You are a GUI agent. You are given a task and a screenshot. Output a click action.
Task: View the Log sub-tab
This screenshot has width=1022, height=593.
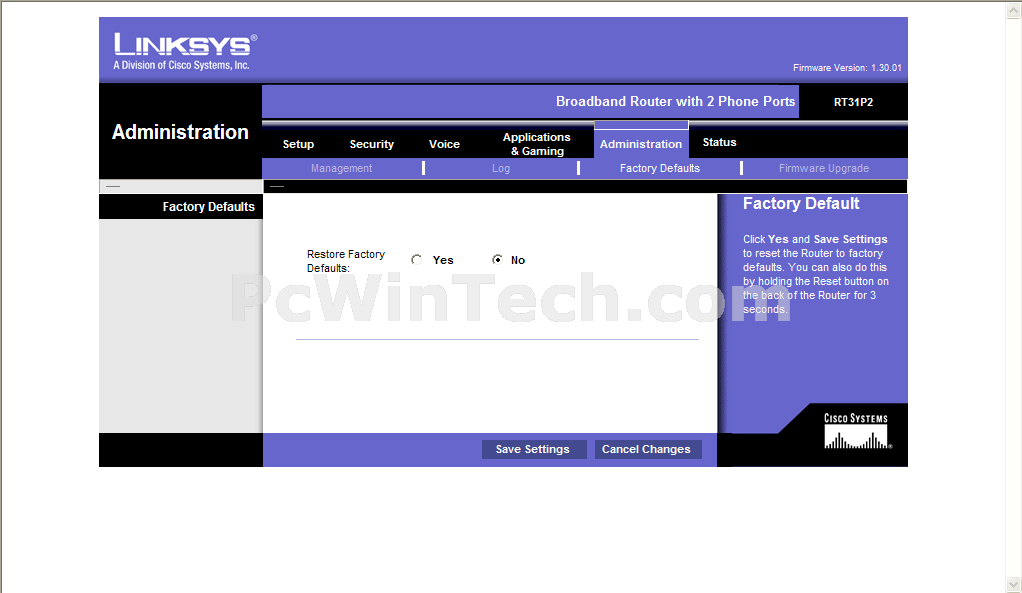[501, 168]
